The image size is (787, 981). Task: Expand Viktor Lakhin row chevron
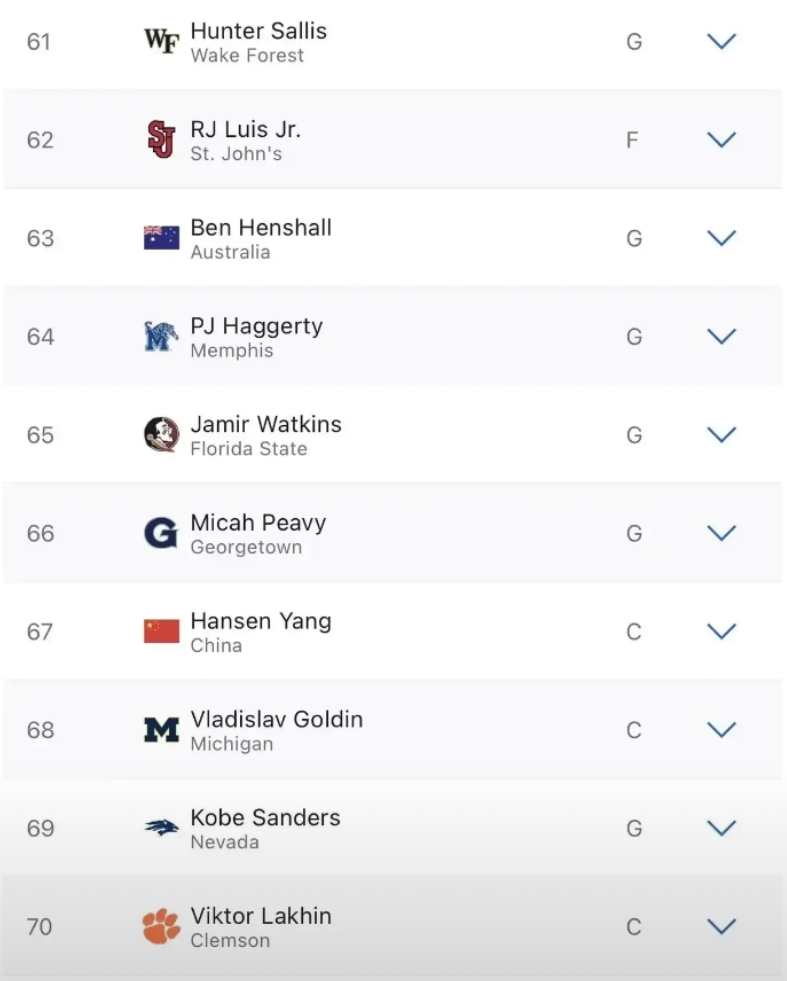point(721,926)
